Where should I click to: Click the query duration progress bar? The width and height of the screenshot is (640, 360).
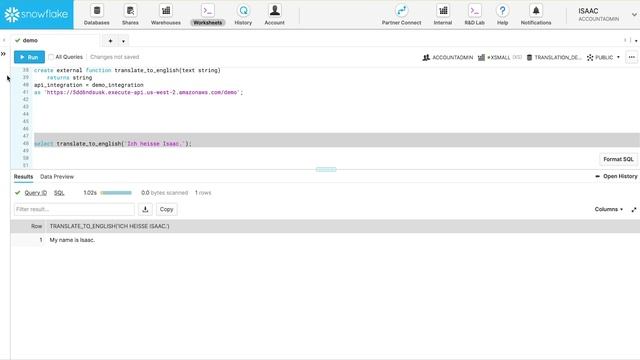[x=116, y=193]
